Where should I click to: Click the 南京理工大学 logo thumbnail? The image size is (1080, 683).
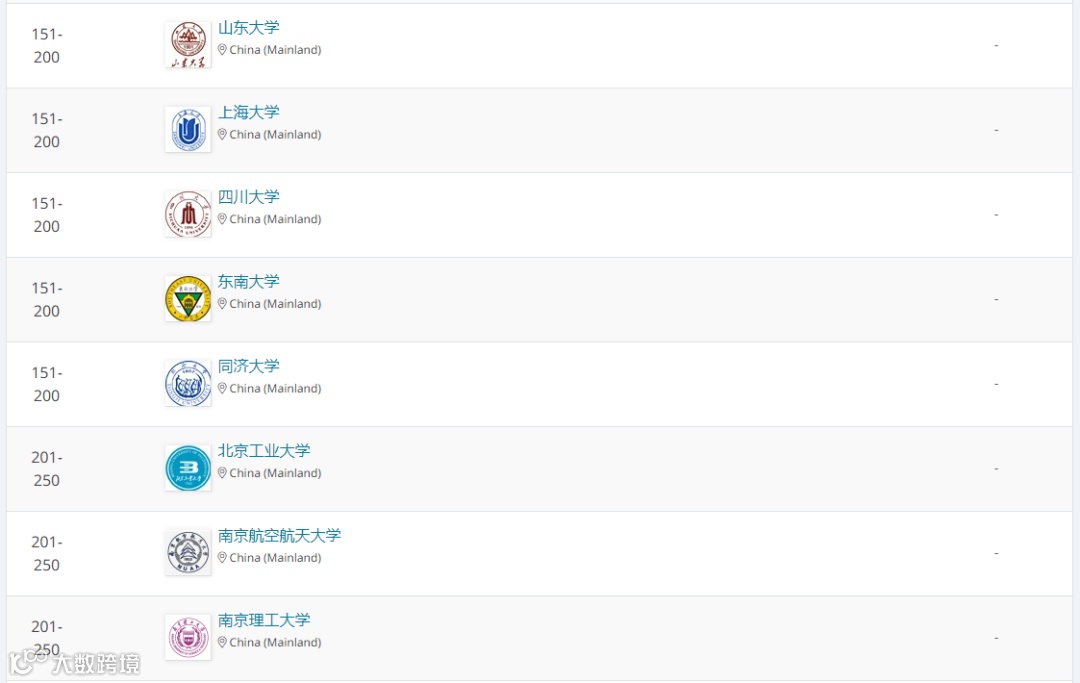tap(188, 638)
